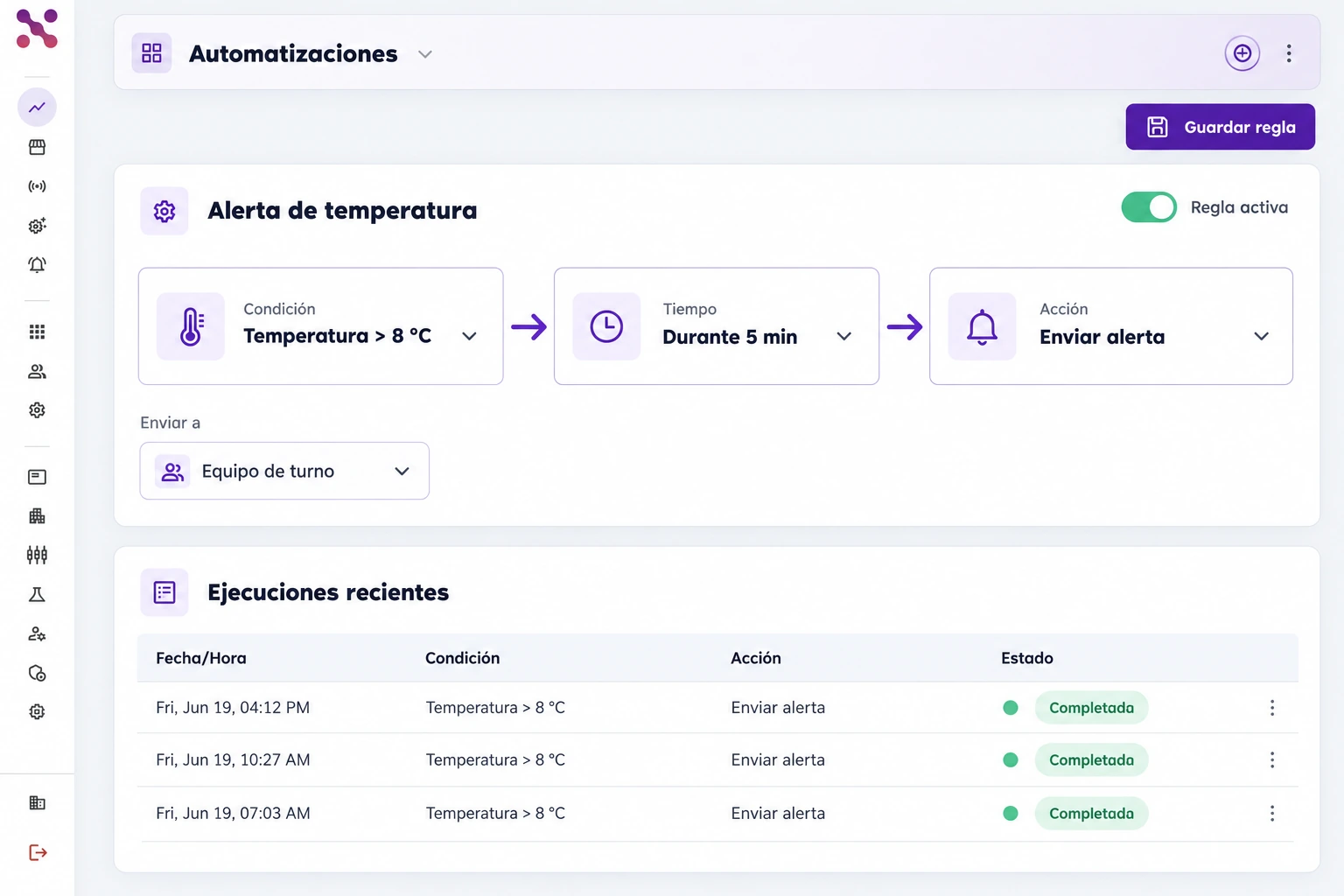Viewport: 1344px width, 896px height.
Task: Click the Condición column header
Action: click(x=462, y=658)
